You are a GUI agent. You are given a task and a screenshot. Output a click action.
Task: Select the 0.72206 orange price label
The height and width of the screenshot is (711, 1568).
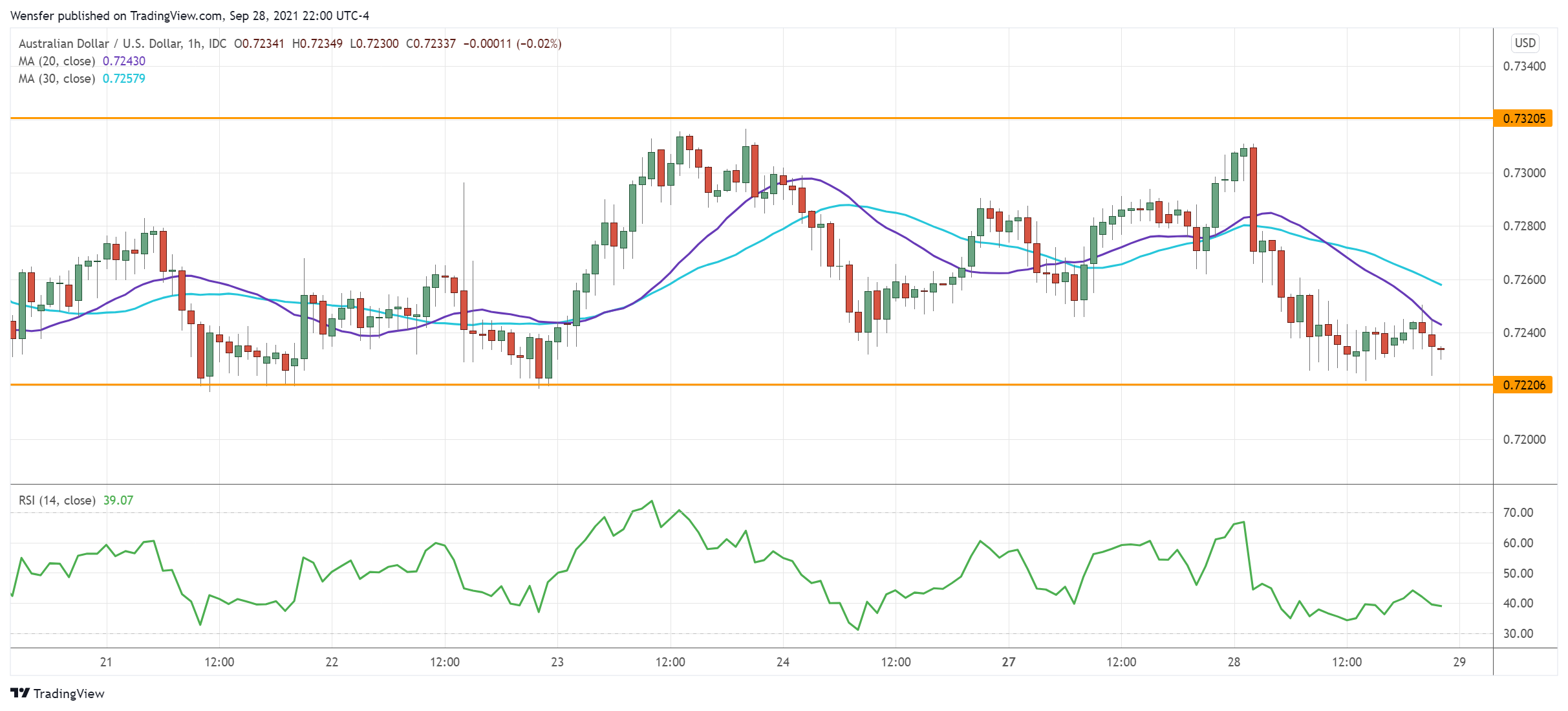pyautogui.click(x=1523, y=385)
